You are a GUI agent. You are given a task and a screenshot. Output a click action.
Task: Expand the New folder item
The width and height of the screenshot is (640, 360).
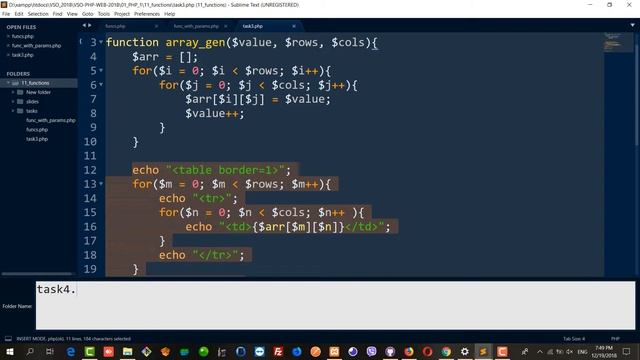click(x=13, y=92)
